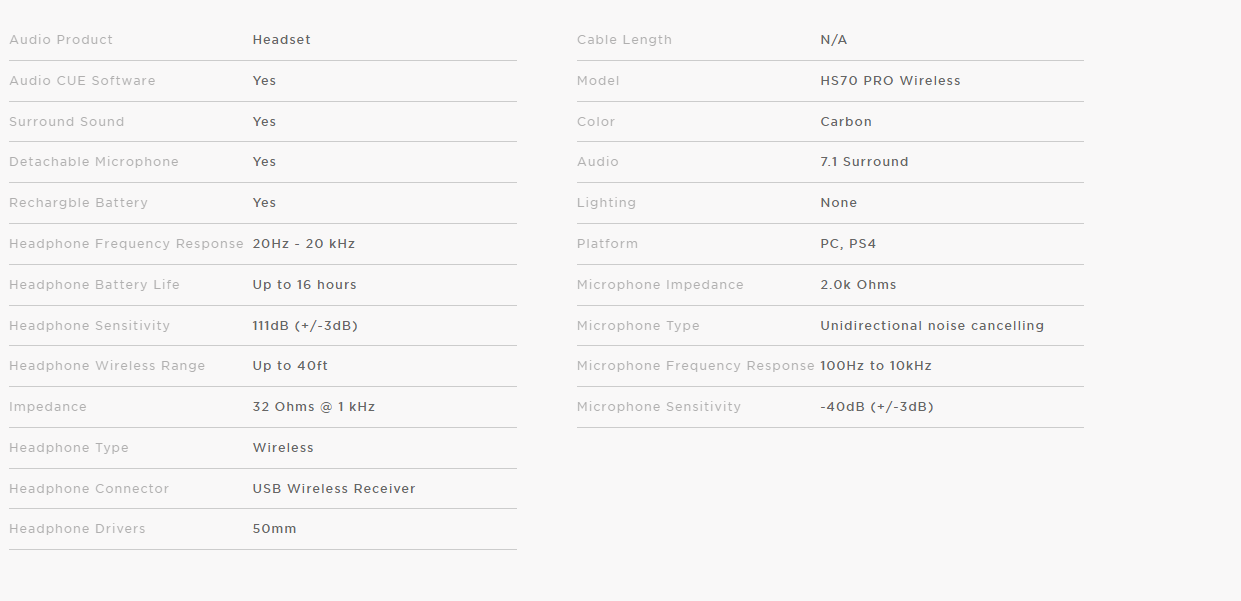Screen dimensions: 1241x601
Task: Select the 100Hz to 10kHz value
Action: (875, 366)
